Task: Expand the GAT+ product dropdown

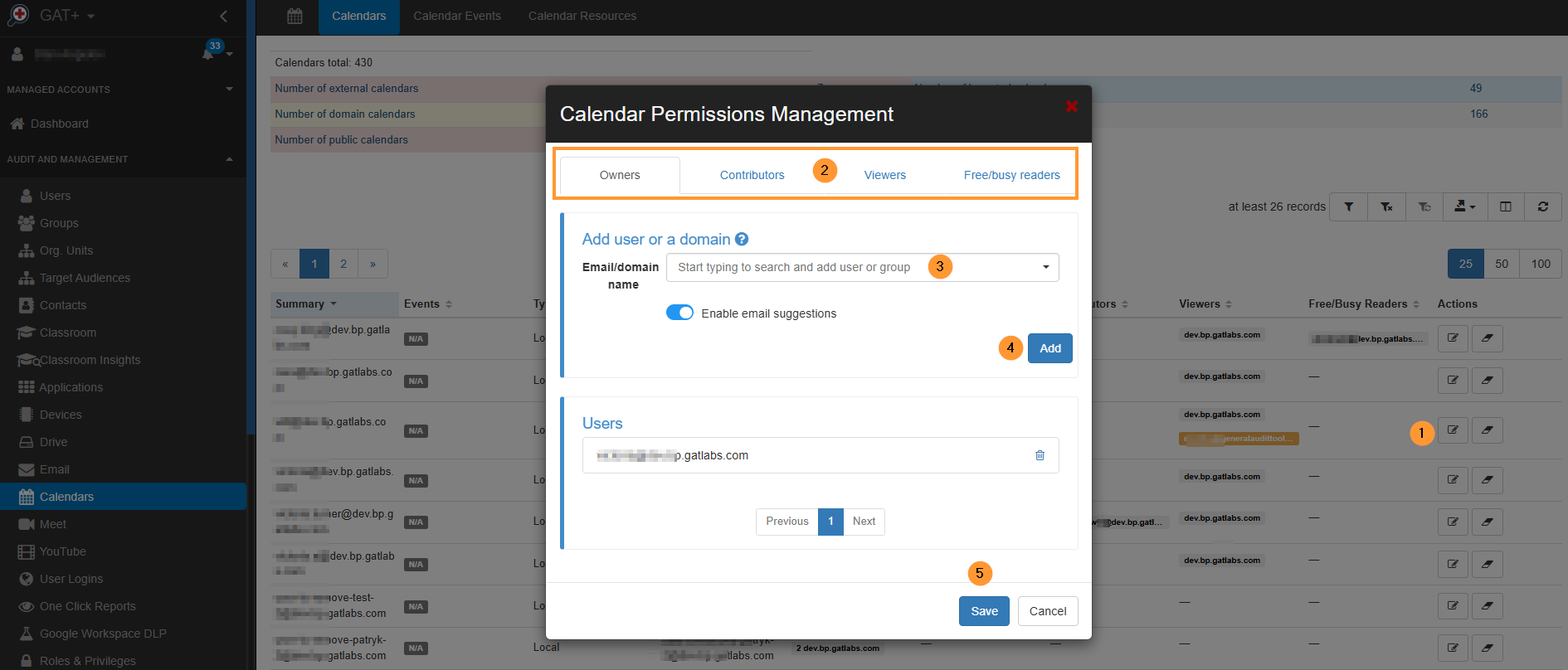Action: pyautogui.click(x=90, y=16)
